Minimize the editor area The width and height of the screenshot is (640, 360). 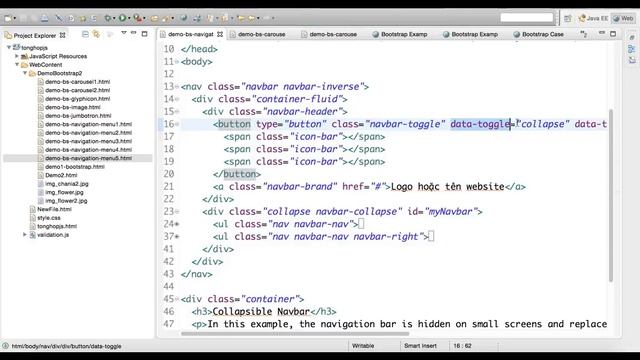coord(602,33)
